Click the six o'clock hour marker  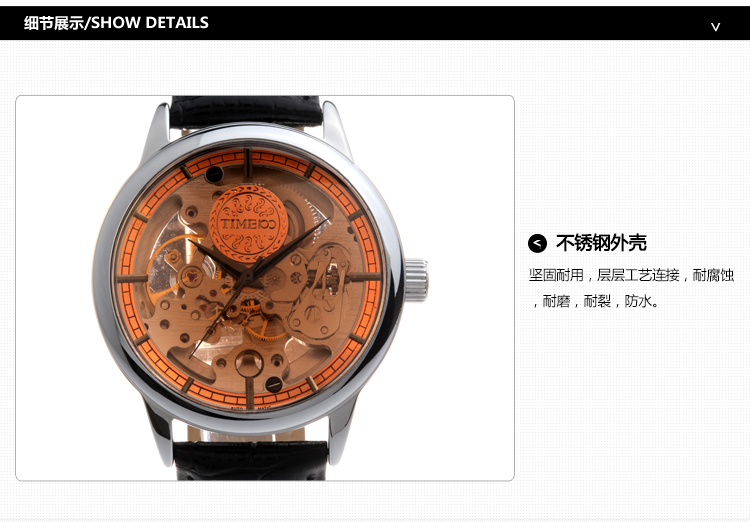[249, 392]
